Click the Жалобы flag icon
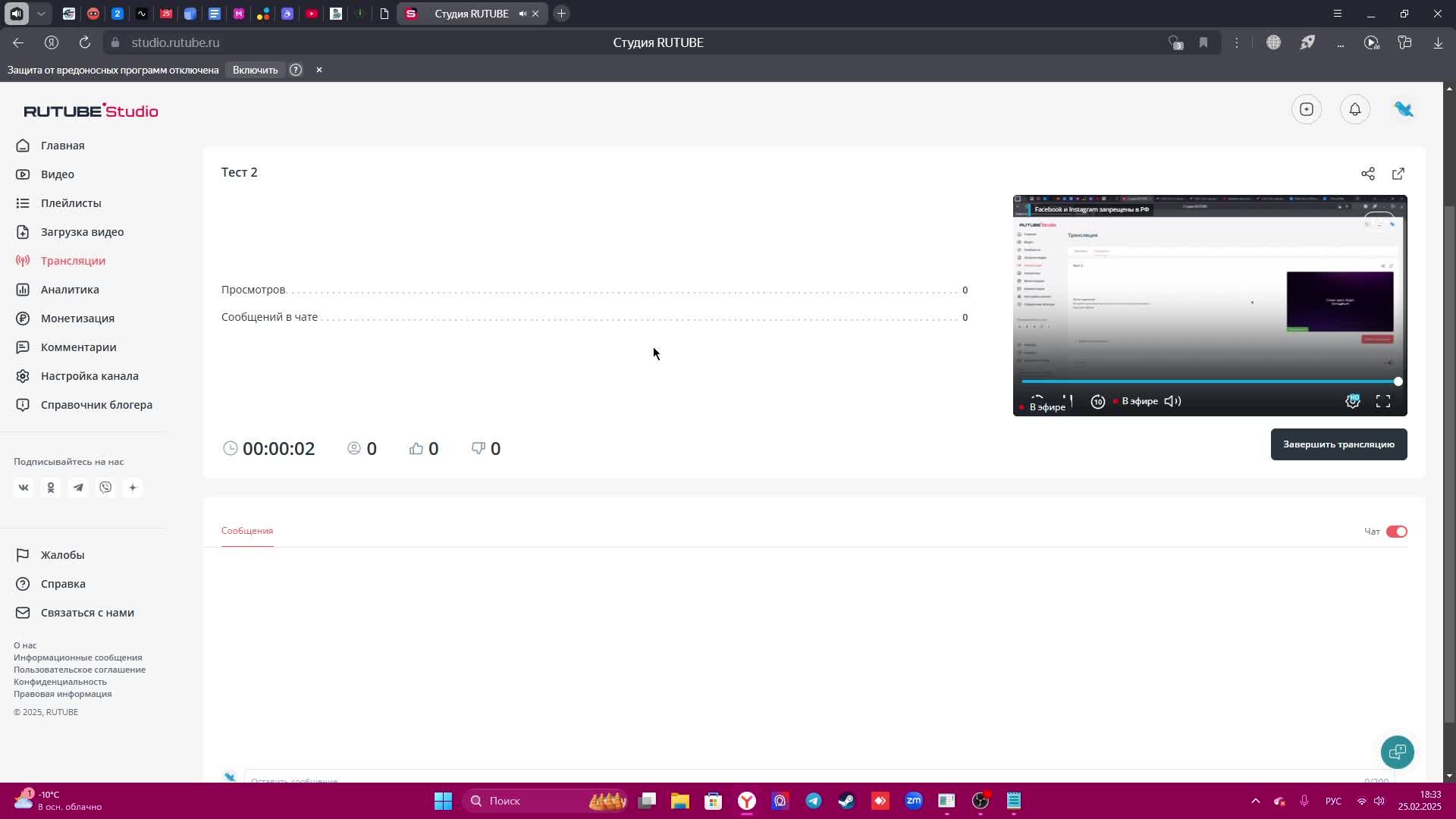 (x=23, y=555)
